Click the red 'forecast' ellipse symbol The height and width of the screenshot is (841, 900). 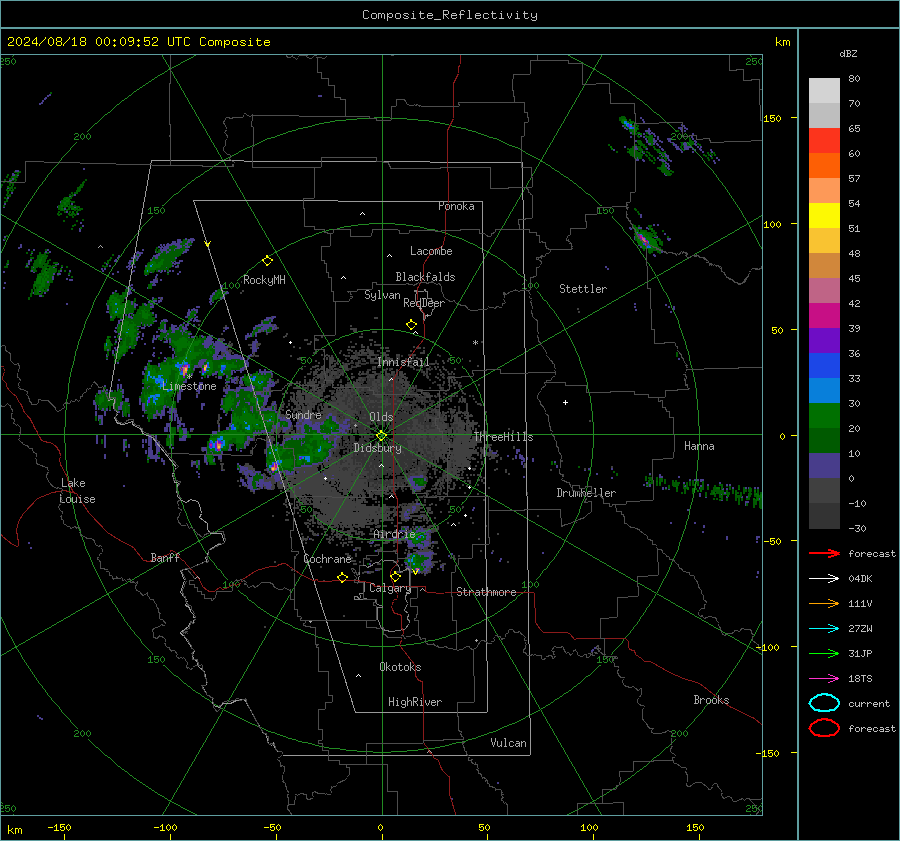click(824, 728)
